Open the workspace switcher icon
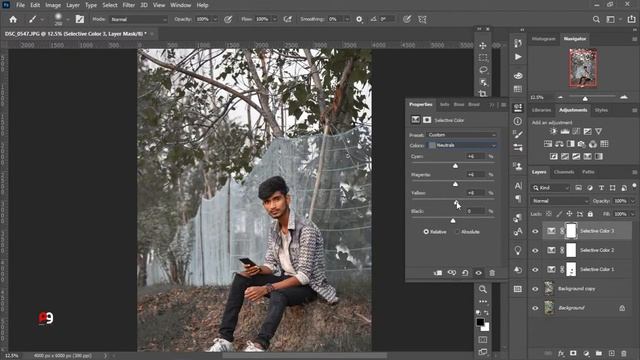 (x=611, y=19)
